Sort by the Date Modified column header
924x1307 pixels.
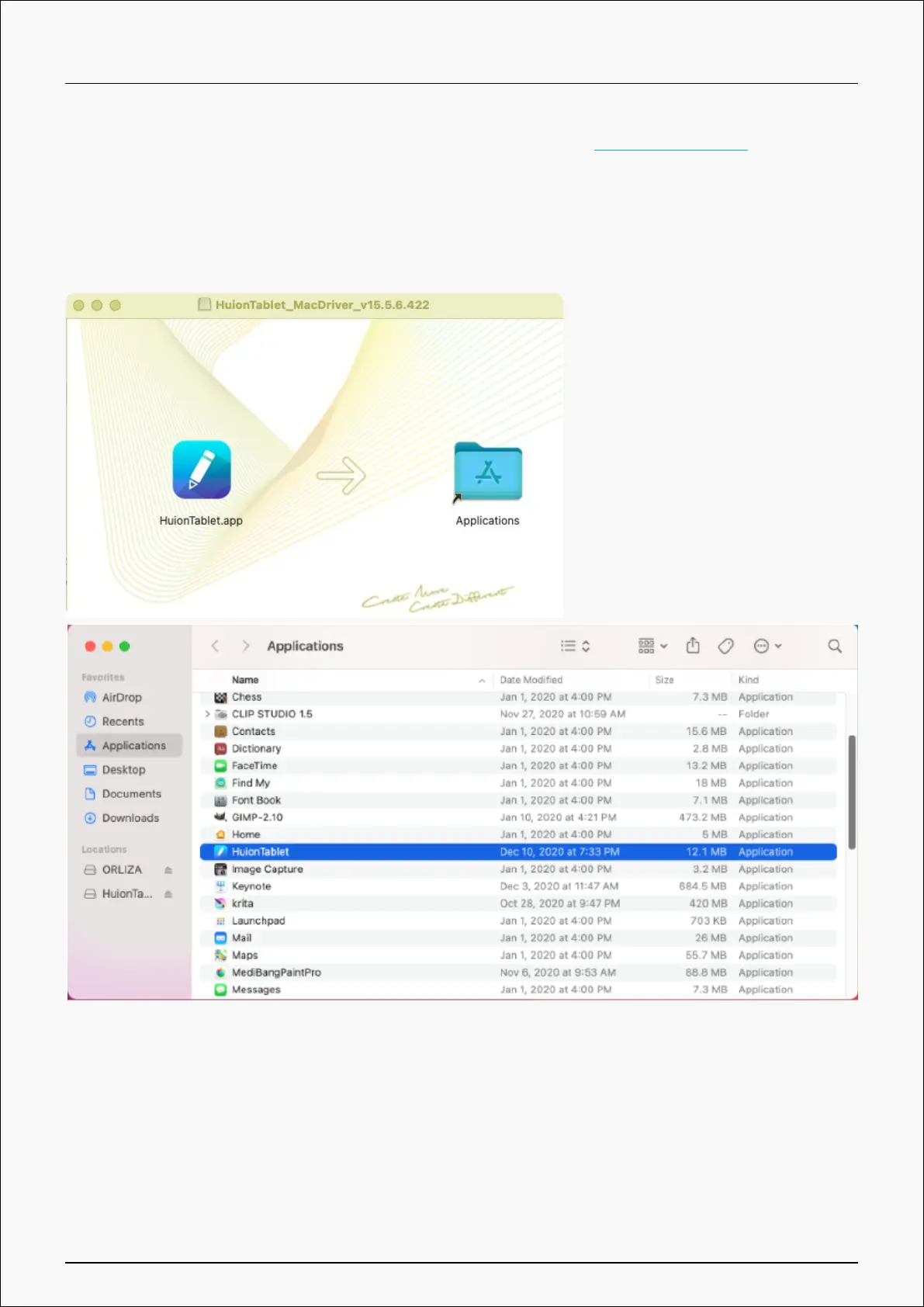pyautogui.click(x=531, y=680)
